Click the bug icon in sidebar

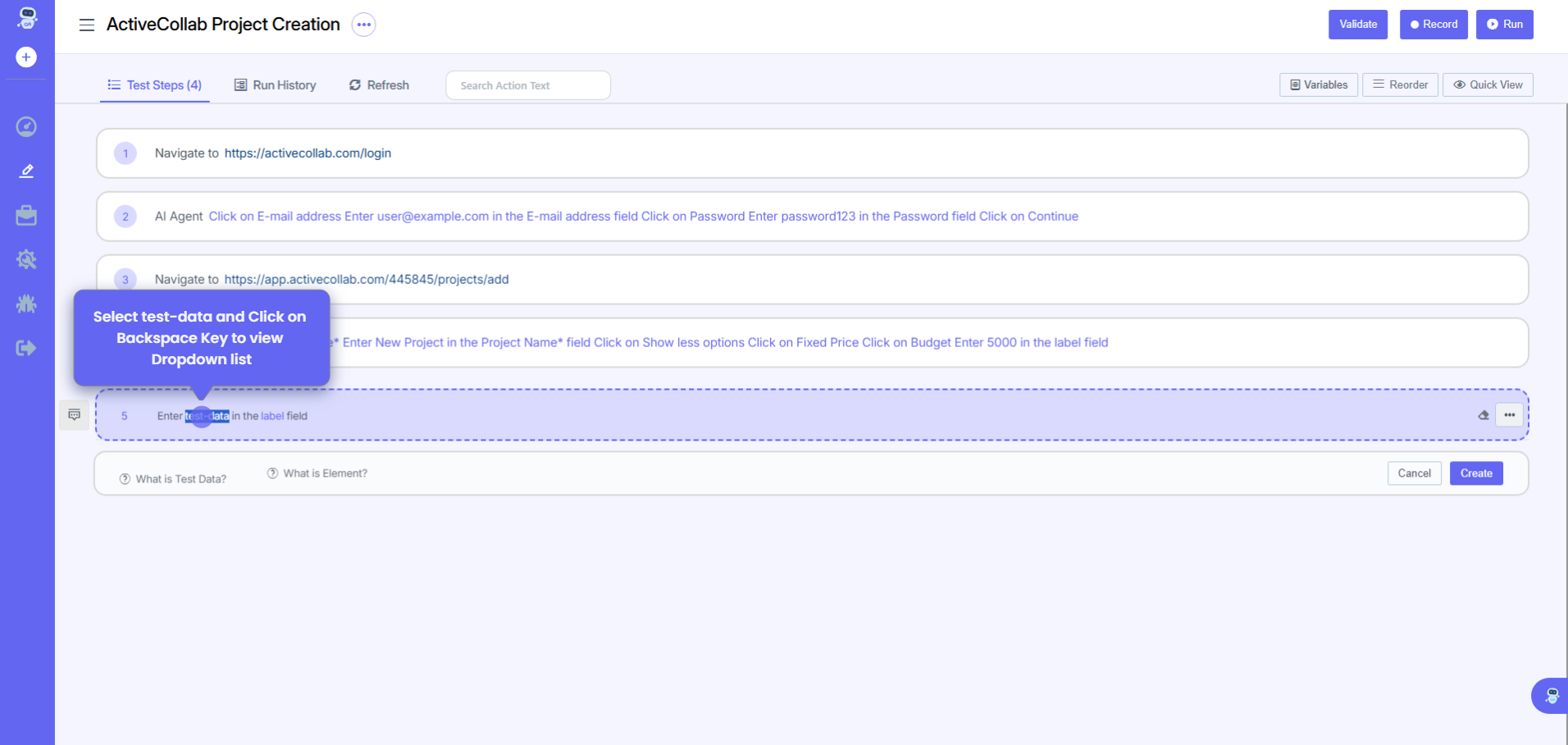point(26,304)
